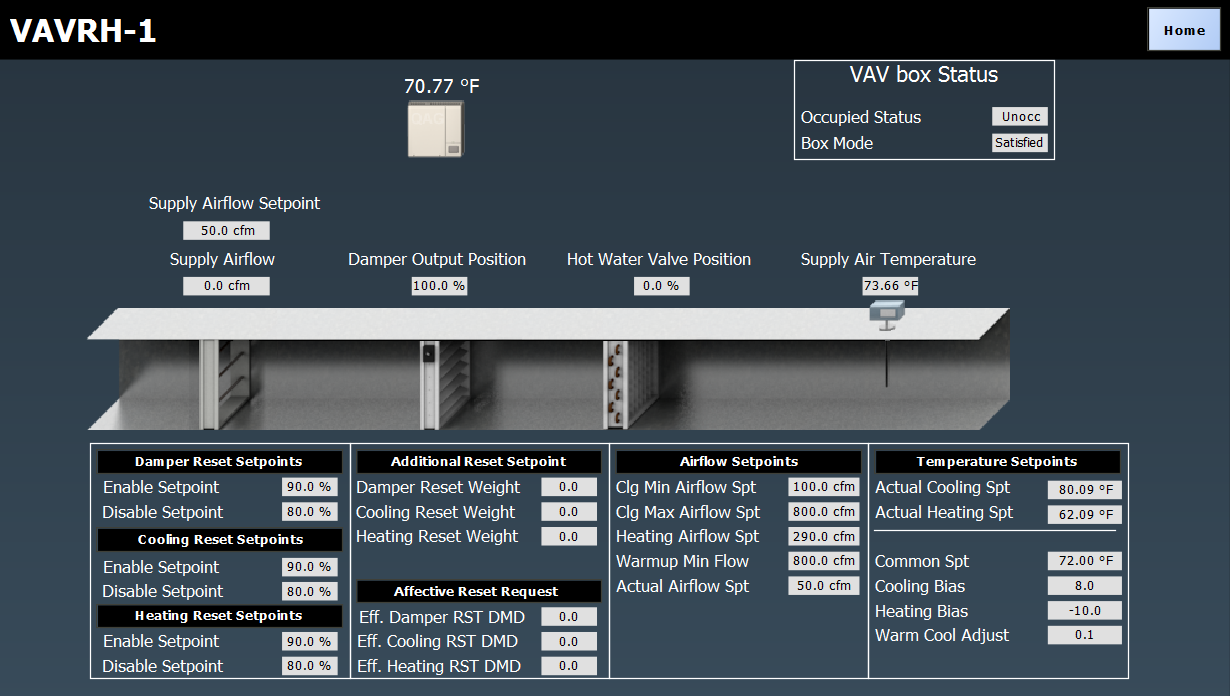Toggle the Damper Reset Enable Setpoint

pos(311,487)
